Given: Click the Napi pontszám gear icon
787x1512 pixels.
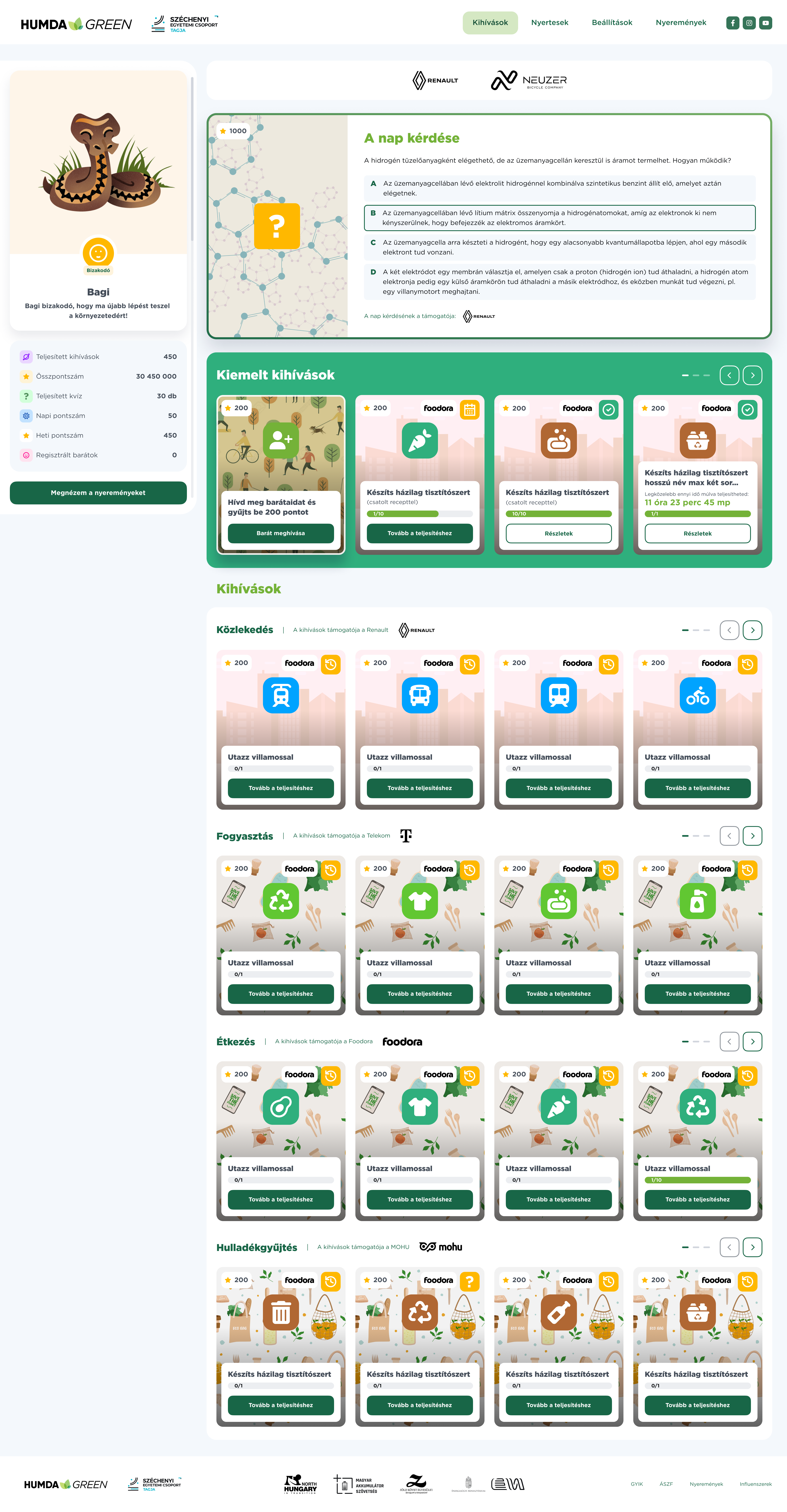Looking at the screenshot, I should coord(26,415).
